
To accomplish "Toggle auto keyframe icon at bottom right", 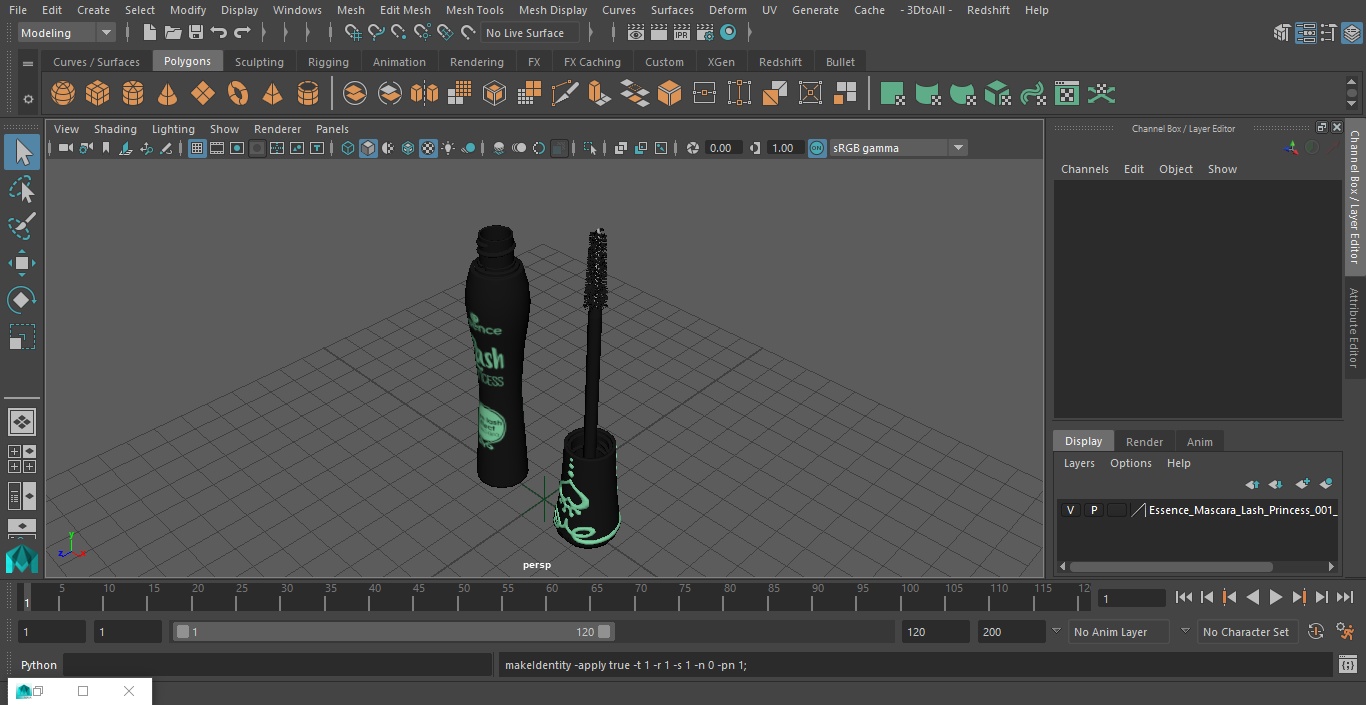I will pyautogui.click(x=1316, y=632).
